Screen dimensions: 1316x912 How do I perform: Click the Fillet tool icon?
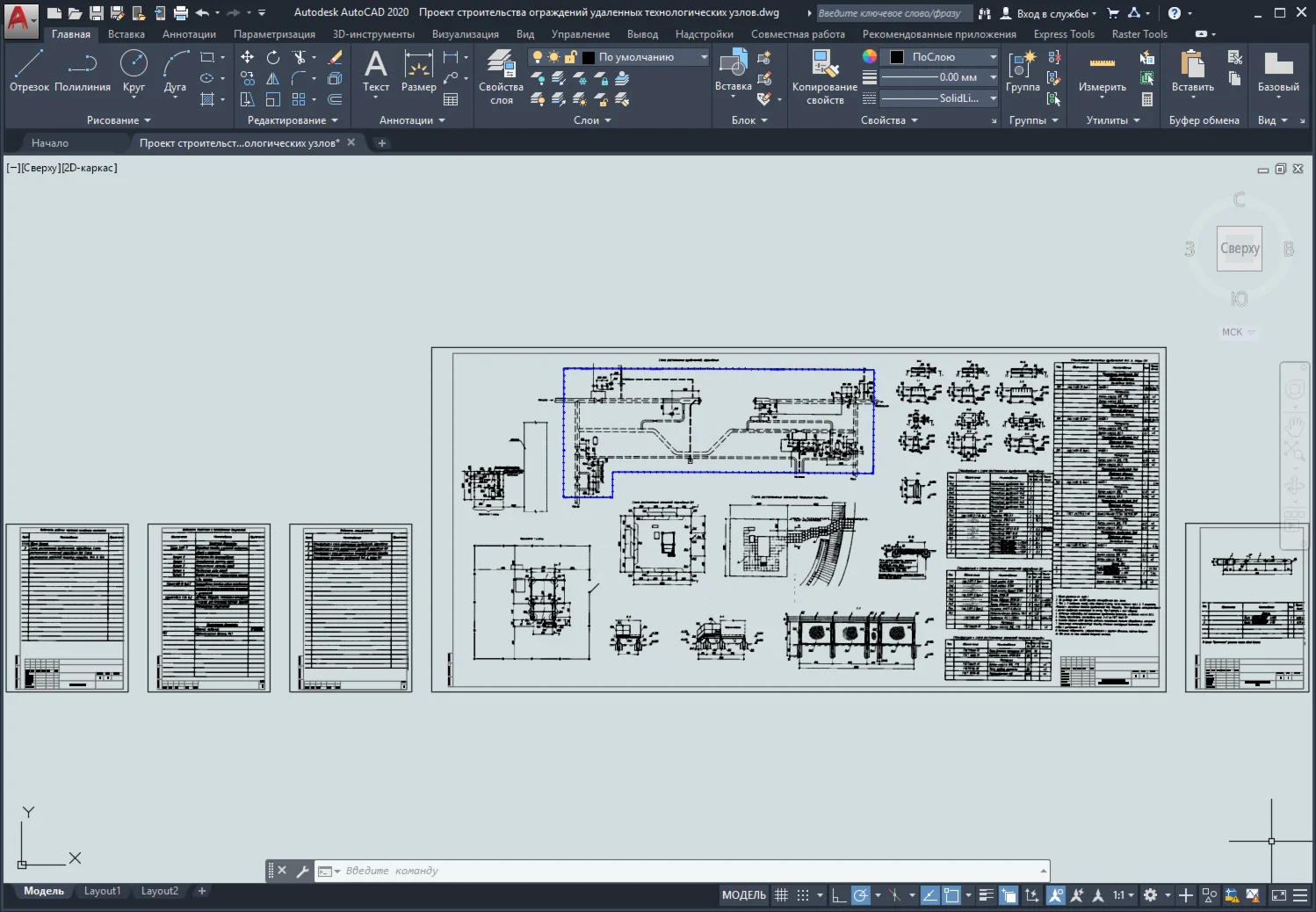point(300,78)
